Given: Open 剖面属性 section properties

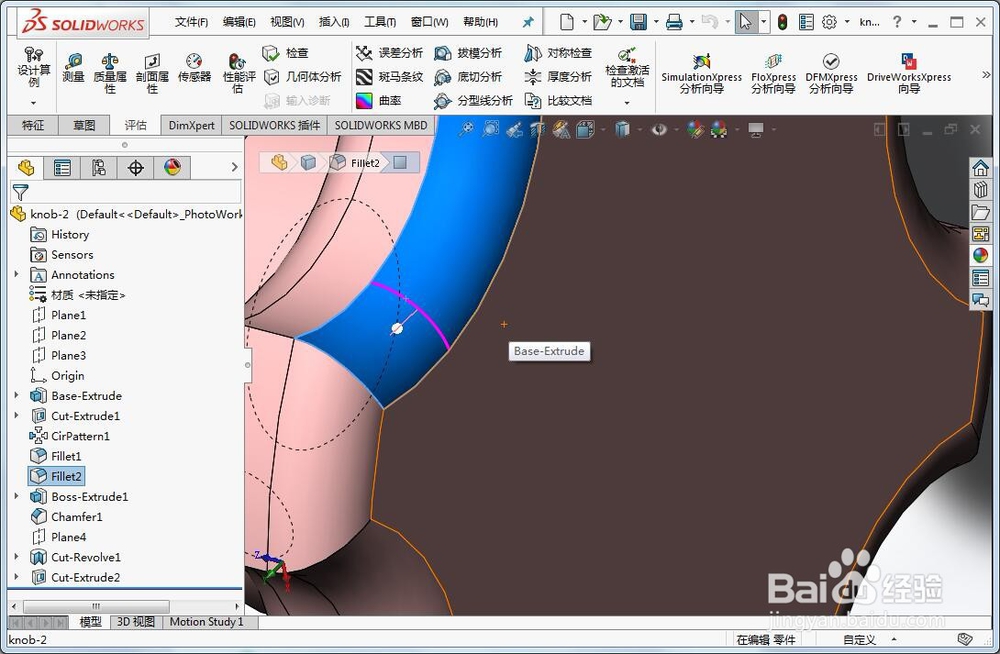Looking at the screenshot, I should coord(152,73).
